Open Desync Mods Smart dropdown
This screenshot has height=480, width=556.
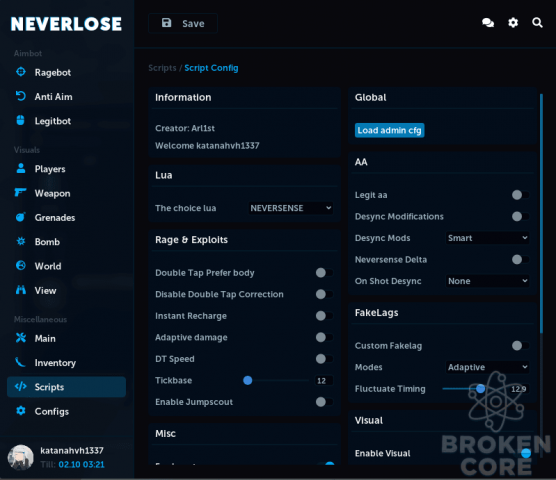click(488, 238)
